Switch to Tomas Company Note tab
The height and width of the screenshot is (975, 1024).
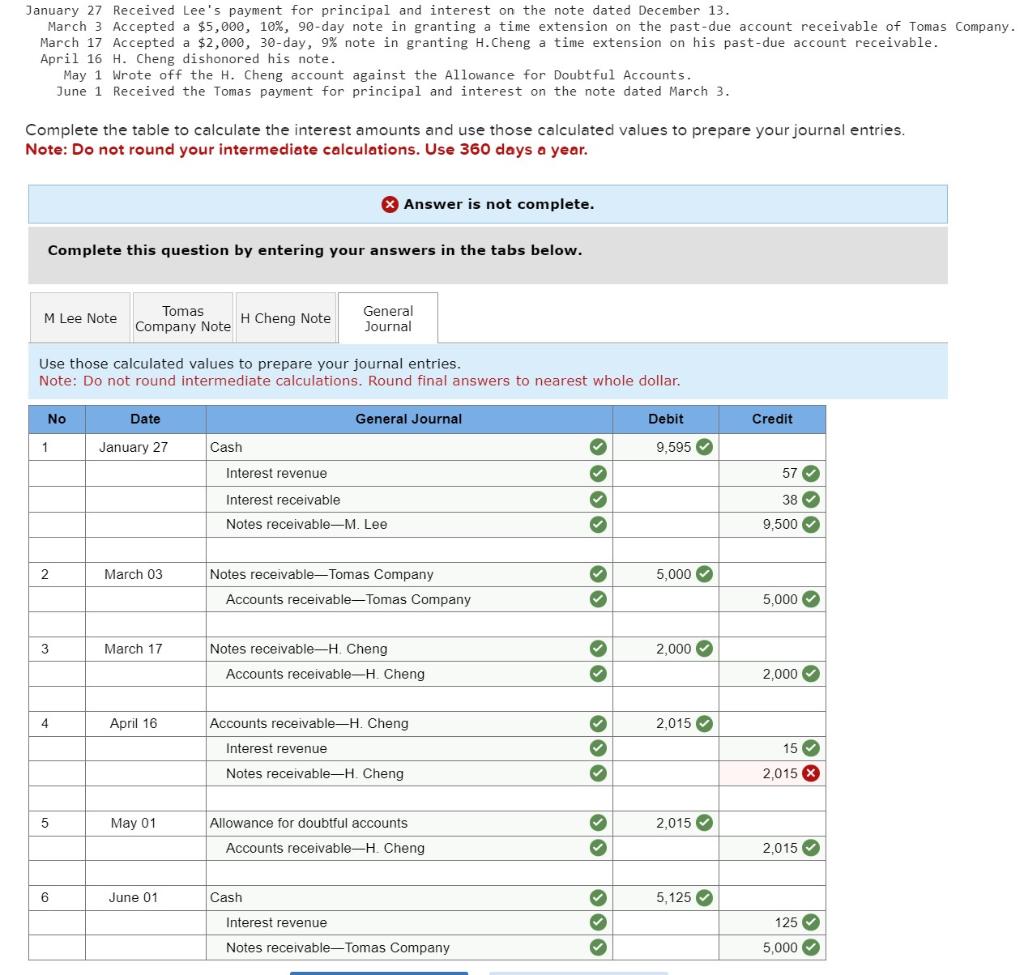coord(183,318)
